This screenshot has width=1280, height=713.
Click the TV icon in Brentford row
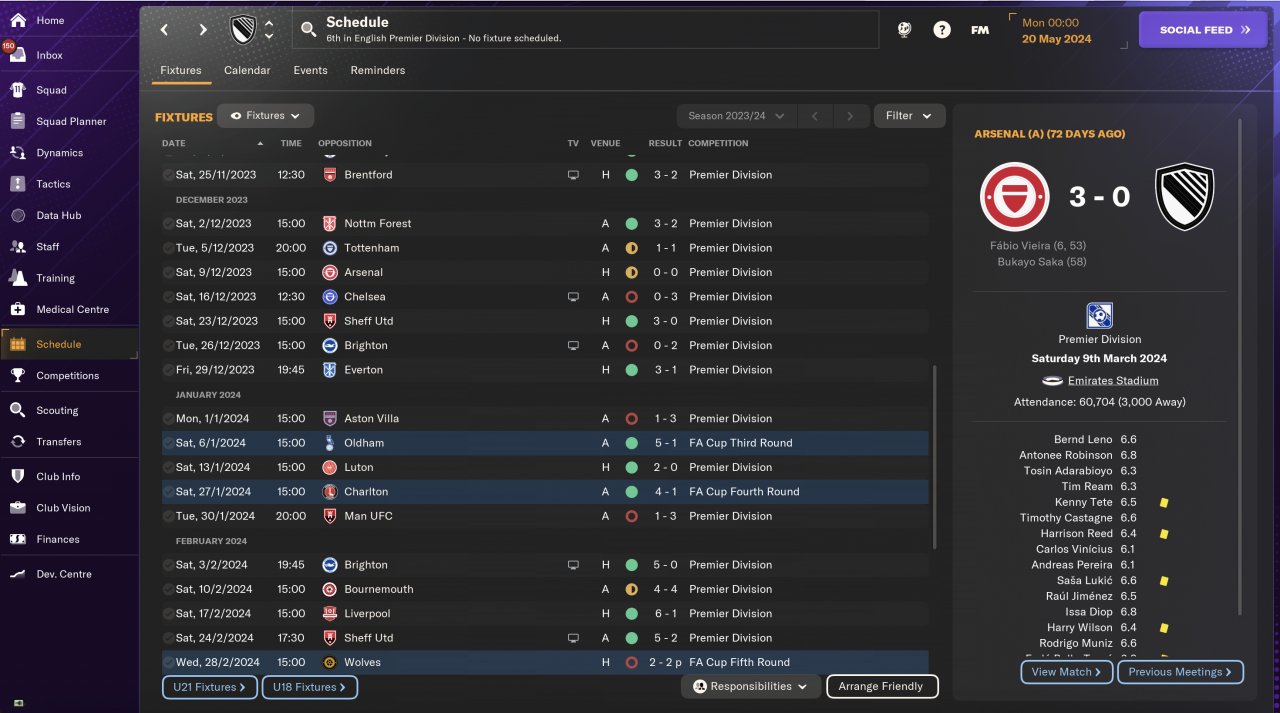[x=573, y=175]
